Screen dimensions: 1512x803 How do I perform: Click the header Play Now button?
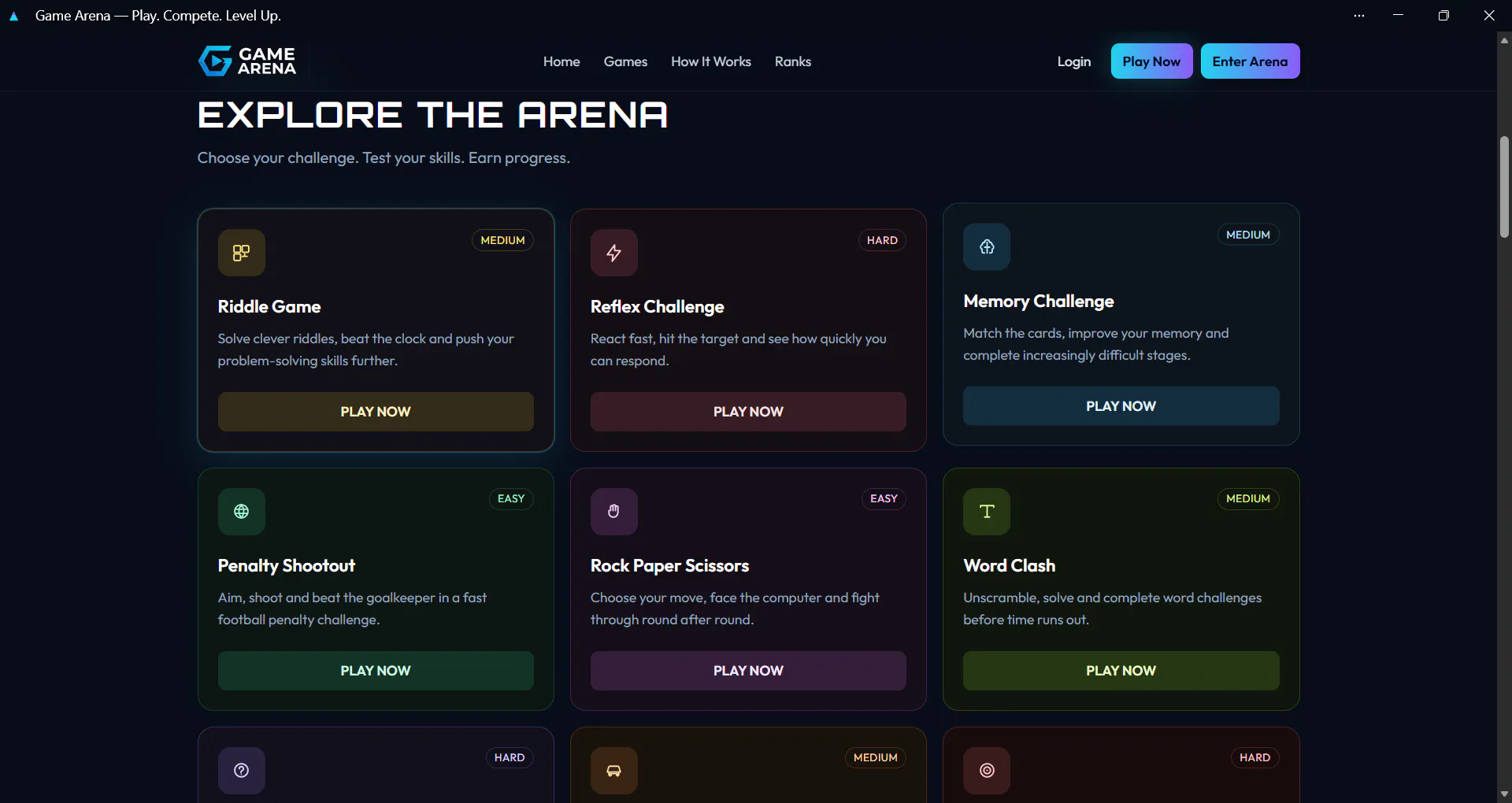pos(1151,61)
